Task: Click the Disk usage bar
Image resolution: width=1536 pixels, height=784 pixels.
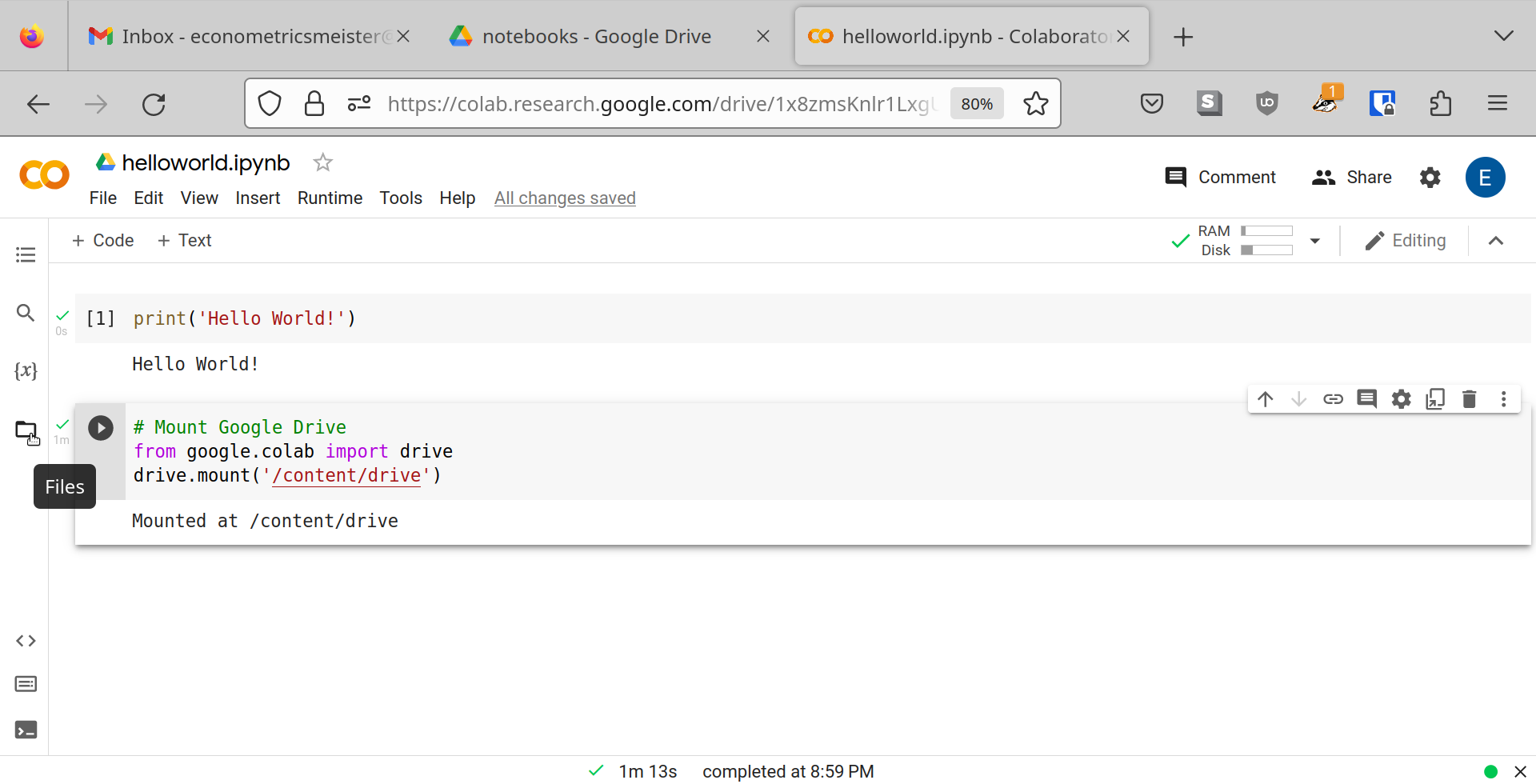Action: (1266, 250)
